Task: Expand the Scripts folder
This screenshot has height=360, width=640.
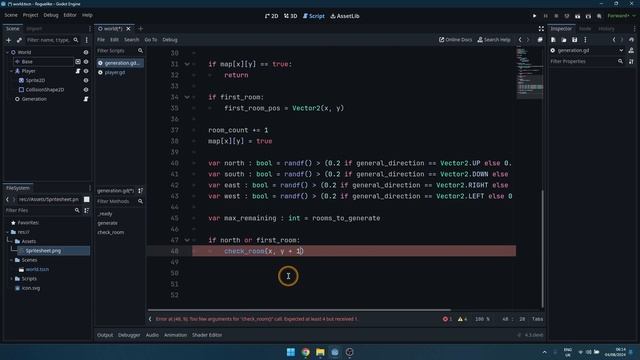Action: click(x=11, y=279)
